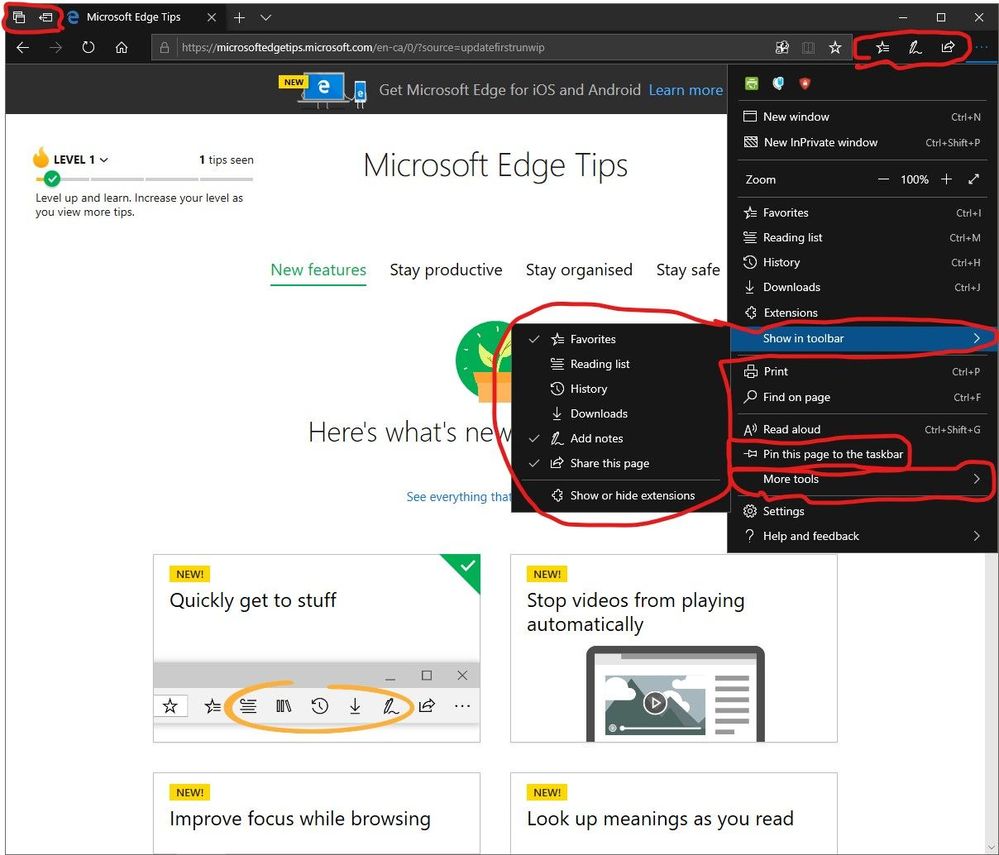Switch to Stay safe tab

point(688,270)
